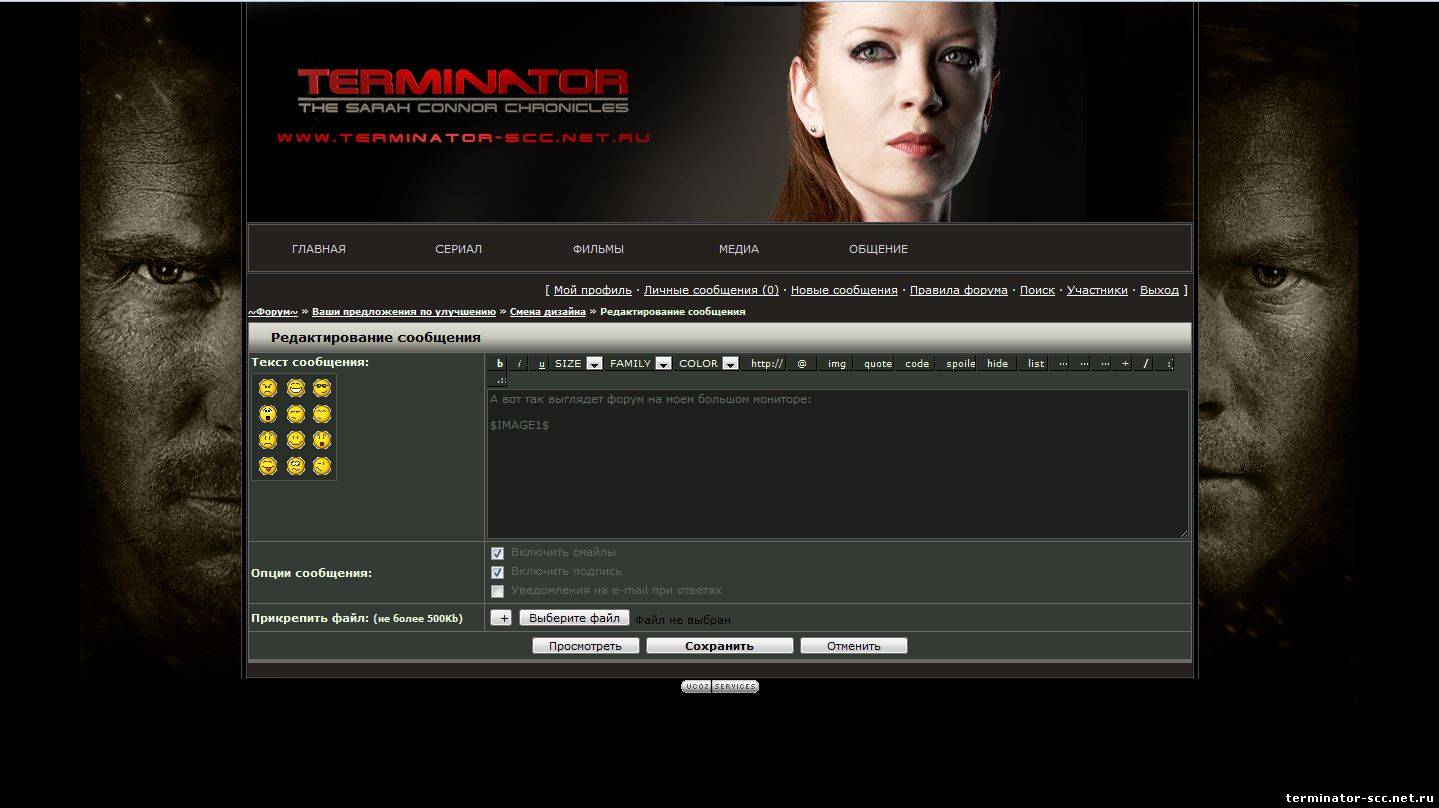Open the ГЛАВНАЯ menu item
1439x808 pixels.
[x=319, y=249]
